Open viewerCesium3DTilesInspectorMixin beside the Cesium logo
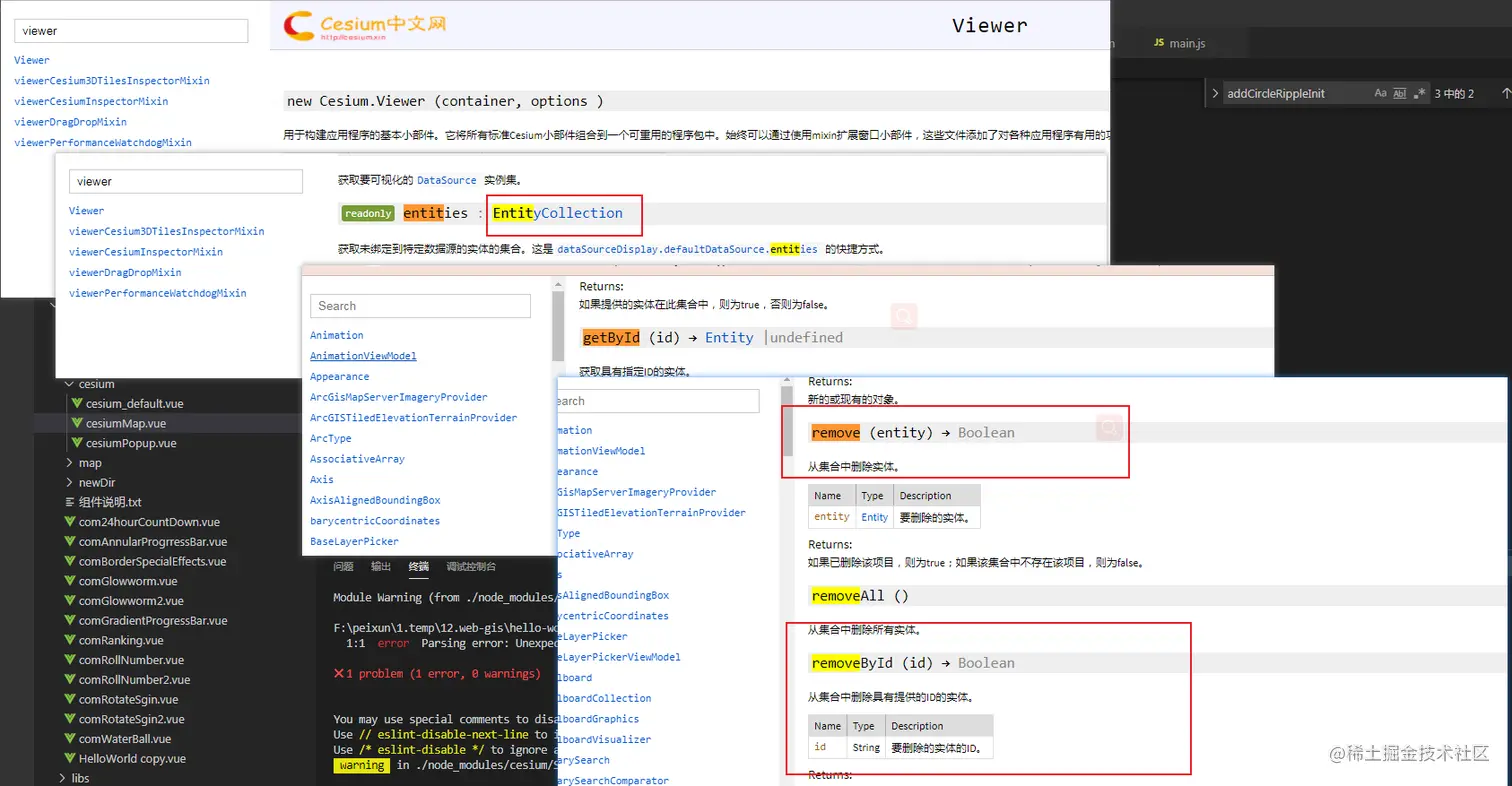Screen dimensions: 1512x786 point(112,80)
